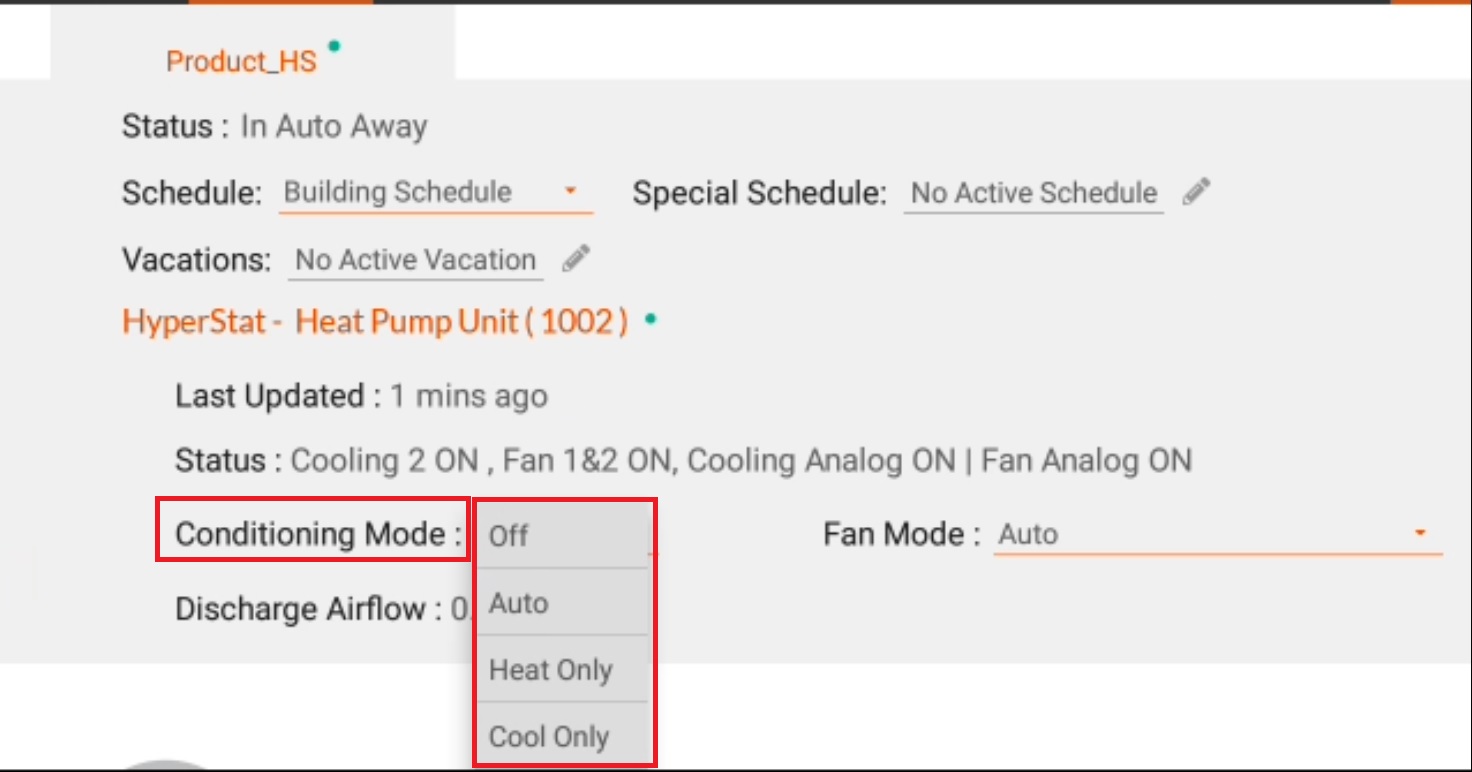
Task: Open Fan Mode field set to Auto
Action: coord(1217,534)
